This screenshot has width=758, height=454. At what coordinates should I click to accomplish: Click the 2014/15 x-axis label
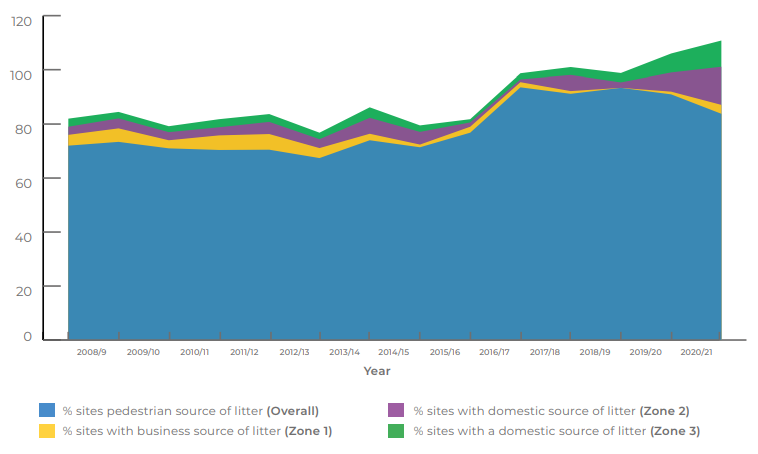pos(394,352)
